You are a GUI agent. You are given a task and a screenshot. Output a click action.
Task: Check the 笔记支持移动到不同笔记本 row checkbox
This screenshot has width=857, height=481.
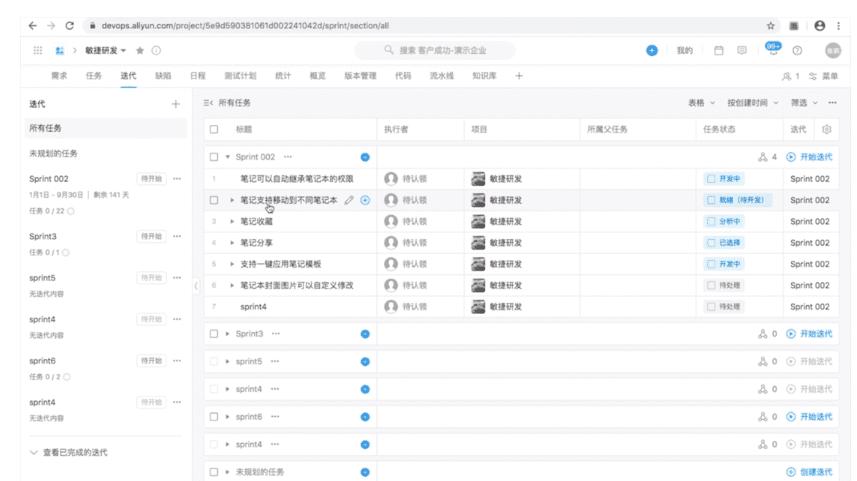point(214,200)
